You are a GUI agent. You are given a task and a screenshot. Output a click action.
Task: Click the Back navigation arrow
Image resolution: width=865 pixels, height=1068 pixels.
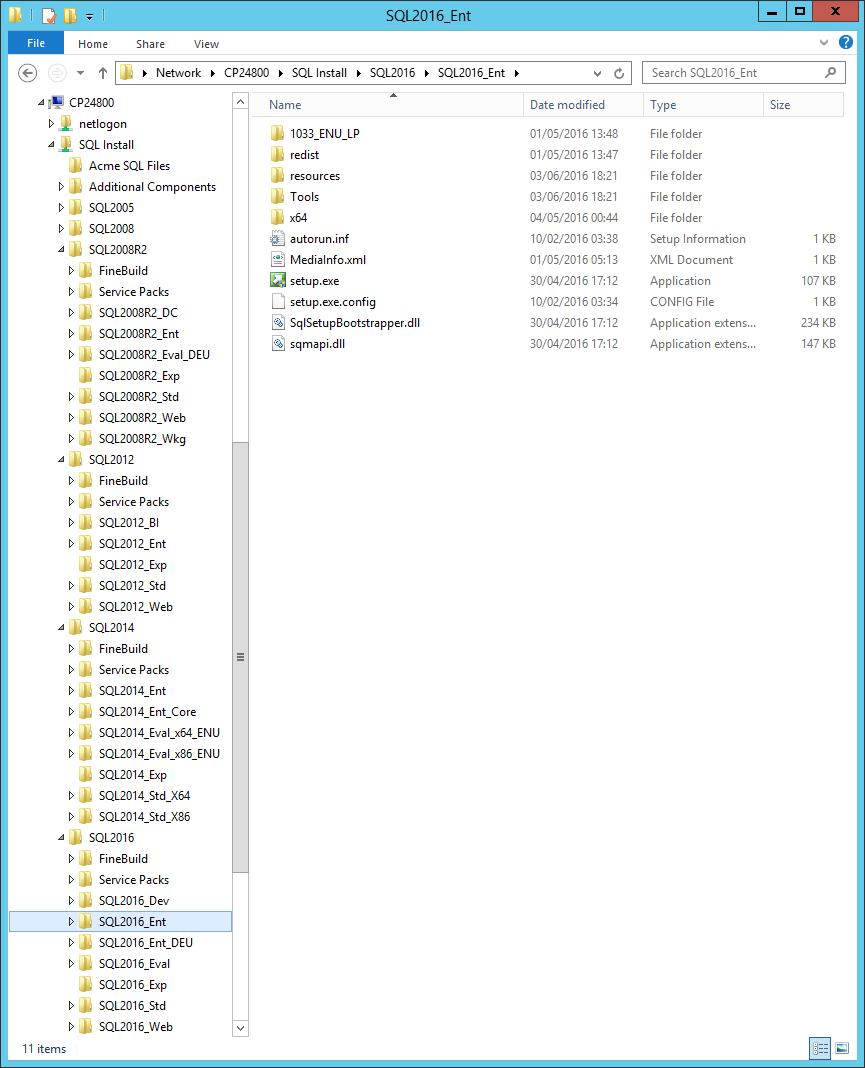(27, 73)
